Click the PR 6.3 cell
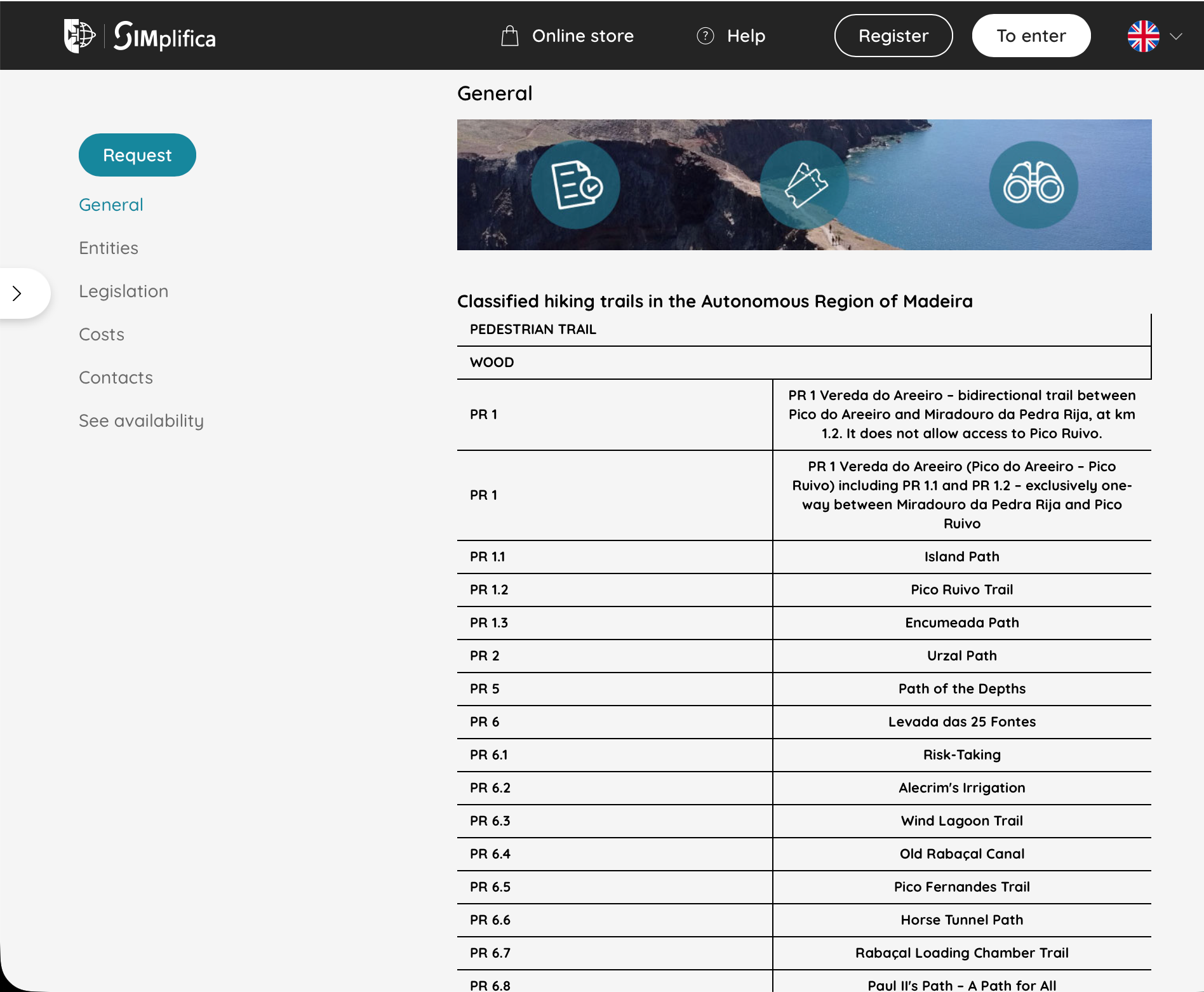Image resolution: width=1204 pixels, height=992 pixels. coord(615,821)
